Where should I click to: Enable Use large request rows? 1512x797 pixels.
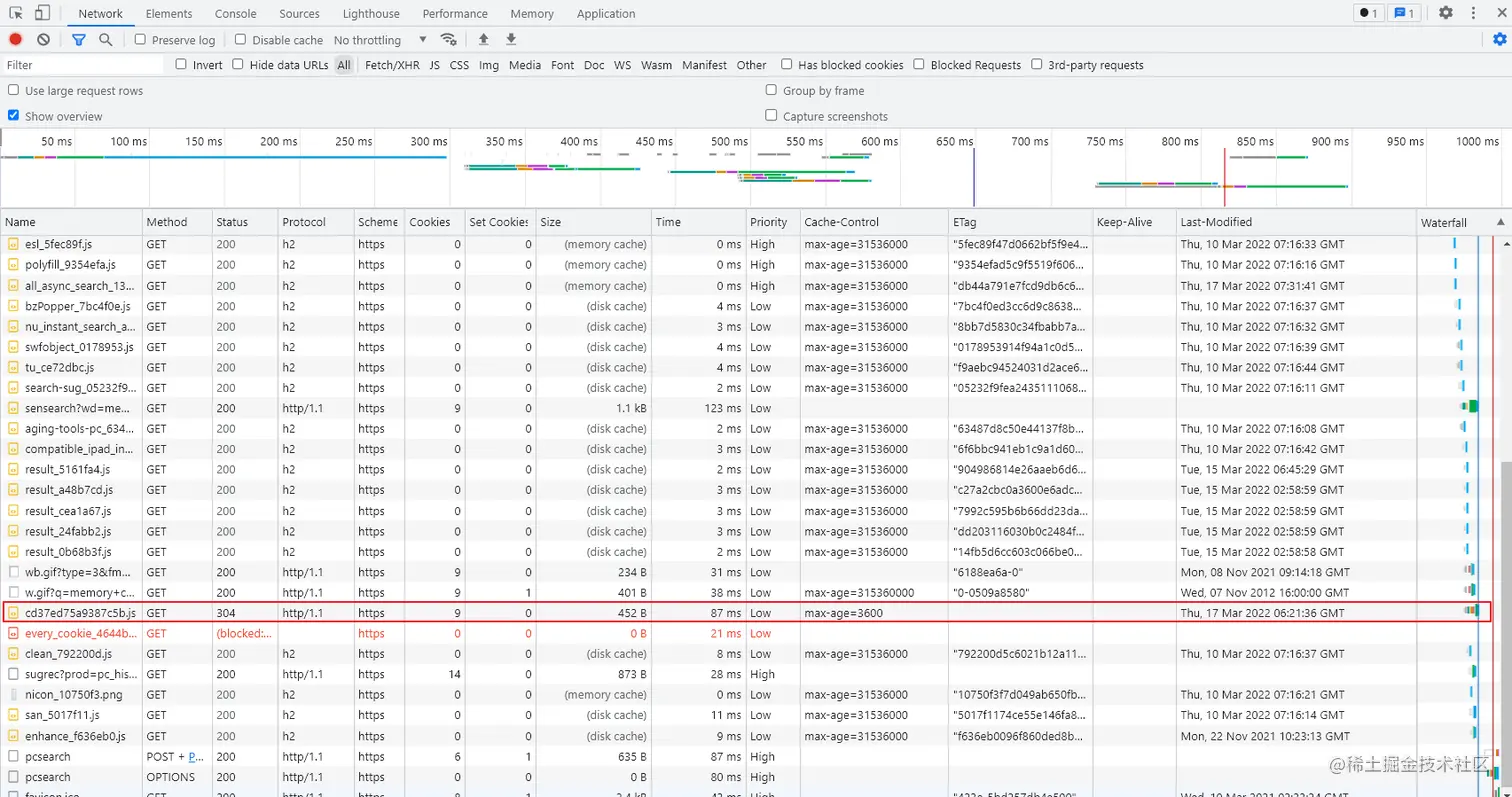pos(14,90)
